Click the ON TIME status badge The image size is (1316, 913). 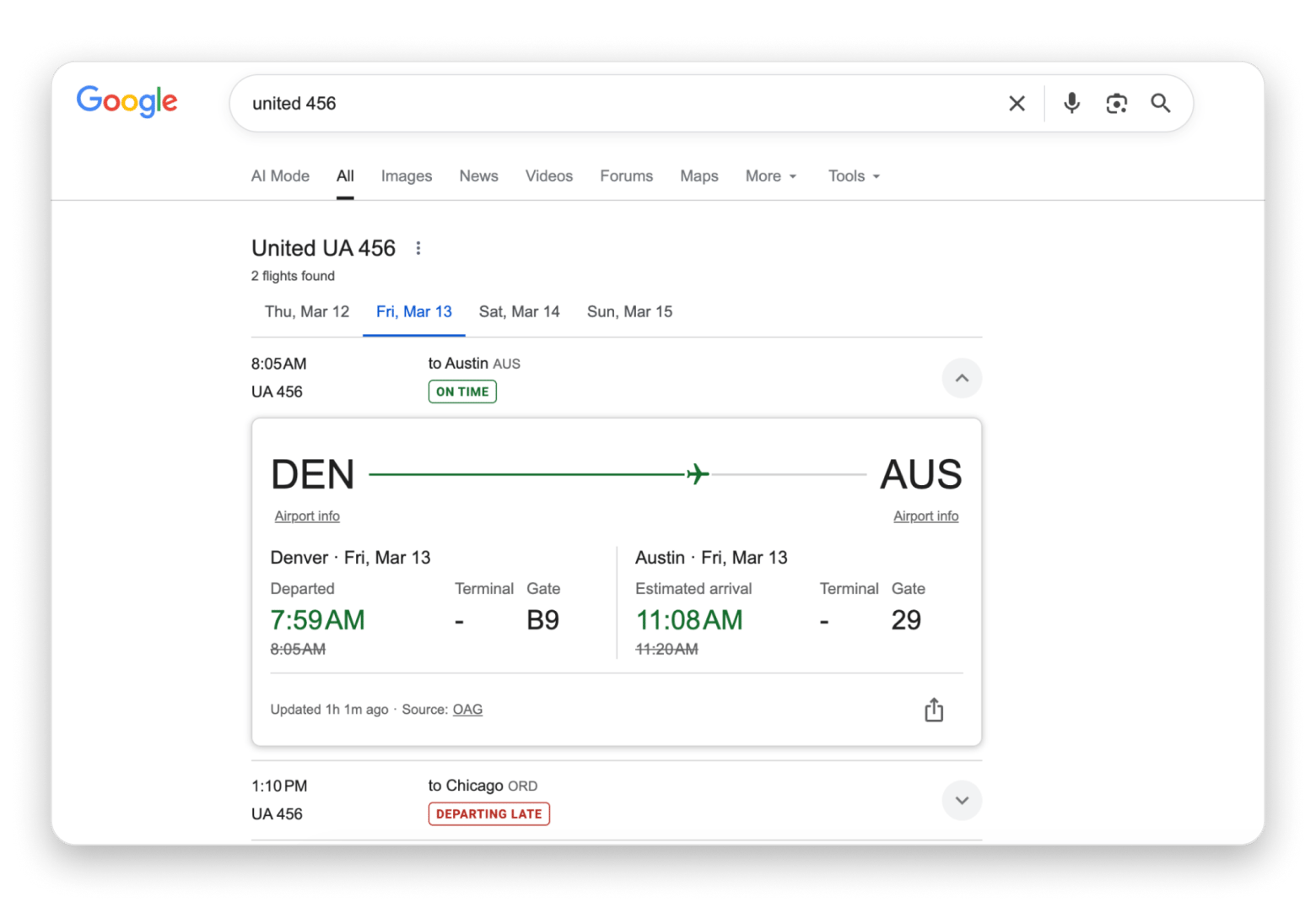point(461,392)
